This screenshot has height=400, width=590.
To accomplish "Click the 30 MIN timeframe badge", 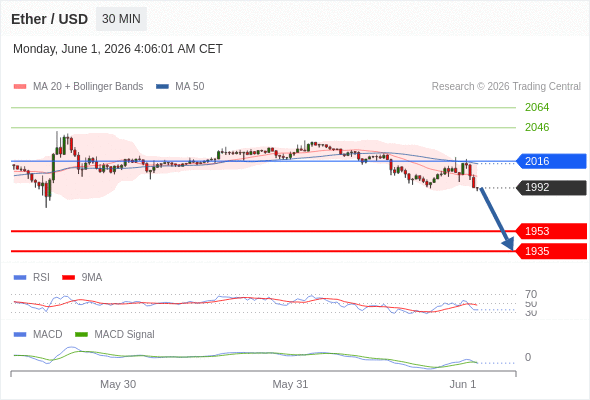I will coord(121,19).
